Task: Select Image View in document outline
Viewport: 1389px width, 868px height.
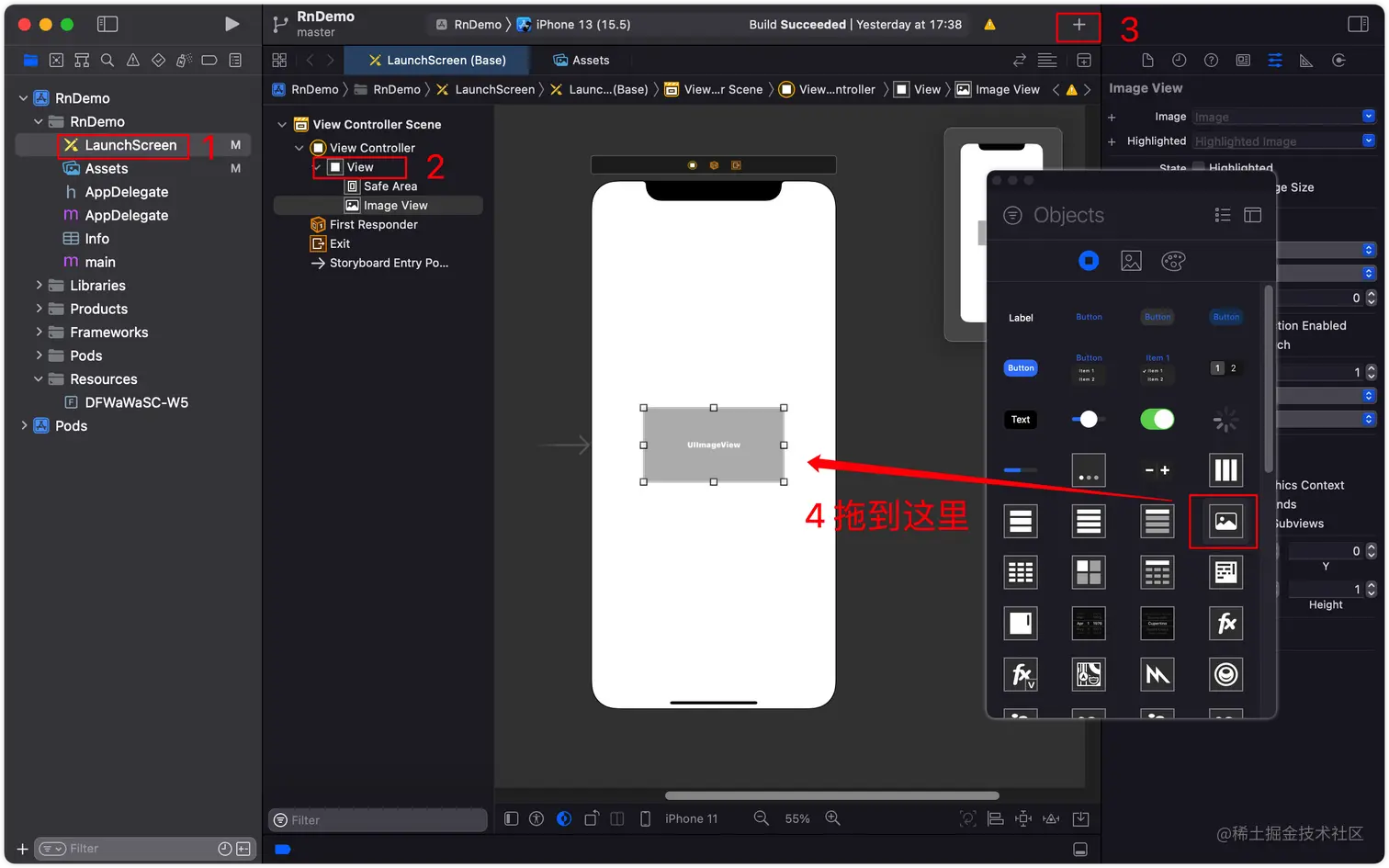Action: tap(395, 206)
